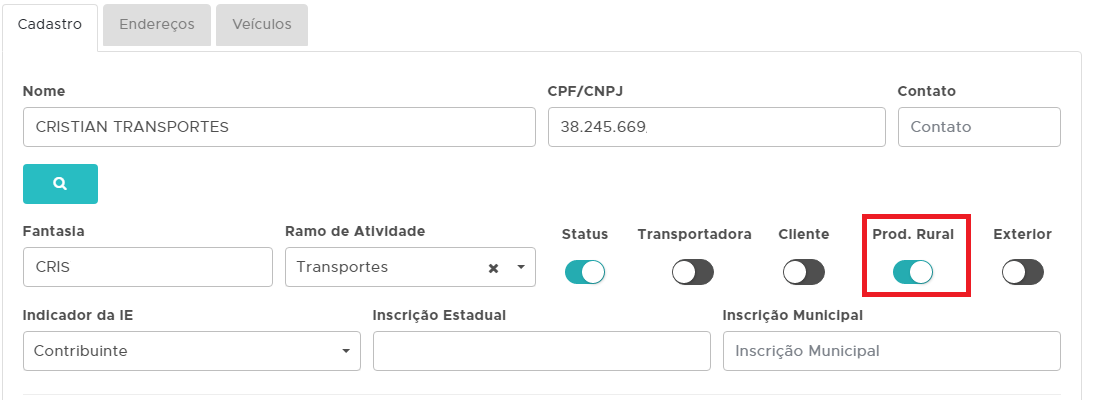Screen dimensions: 1093x400
Task: Focus the Inscrição Estadual field
Action: coord(541,351)
